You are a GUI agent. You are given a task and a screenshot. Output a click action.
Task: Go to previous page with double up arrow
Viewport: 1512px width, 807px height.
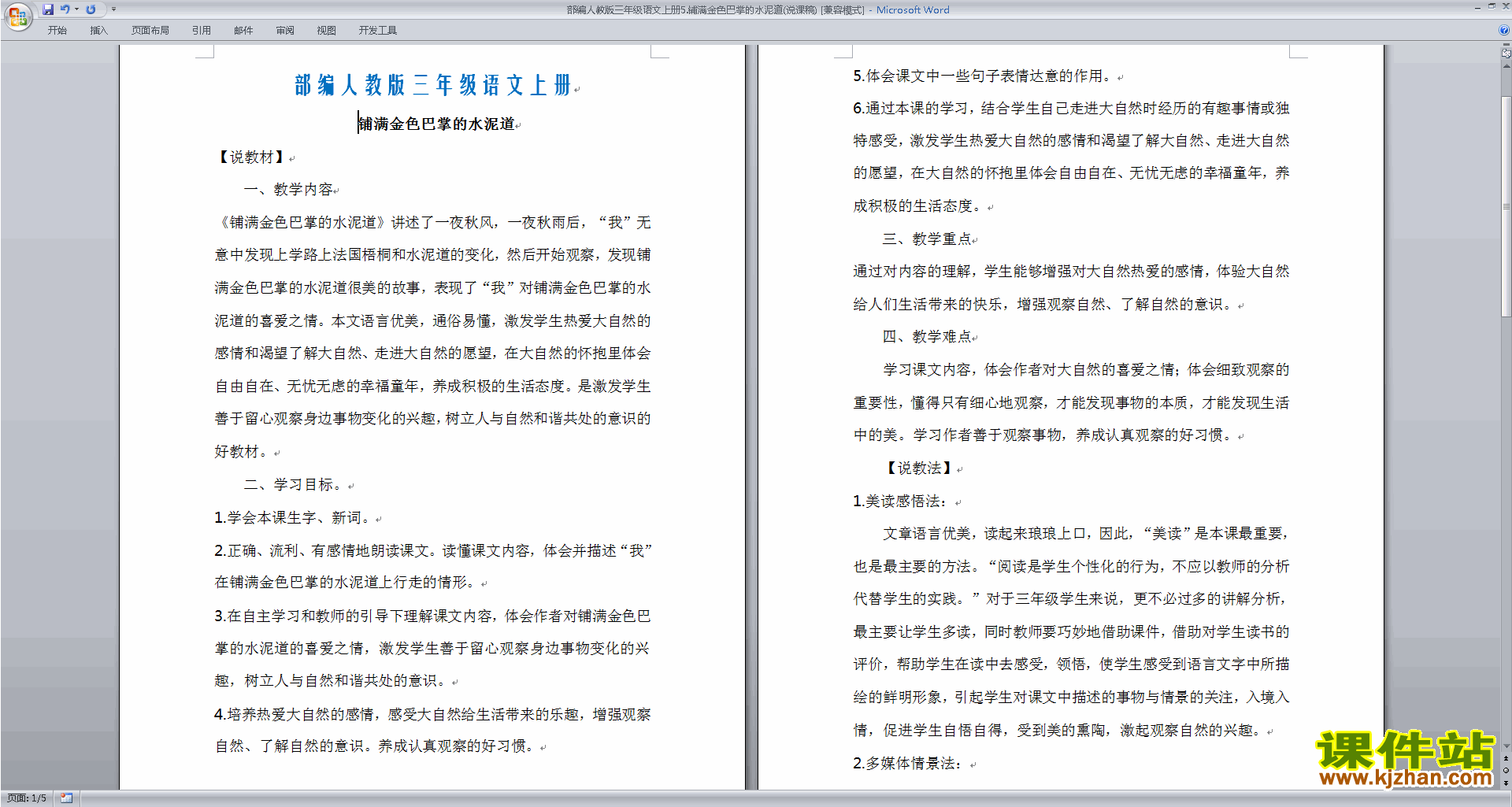pos(1506,759)
